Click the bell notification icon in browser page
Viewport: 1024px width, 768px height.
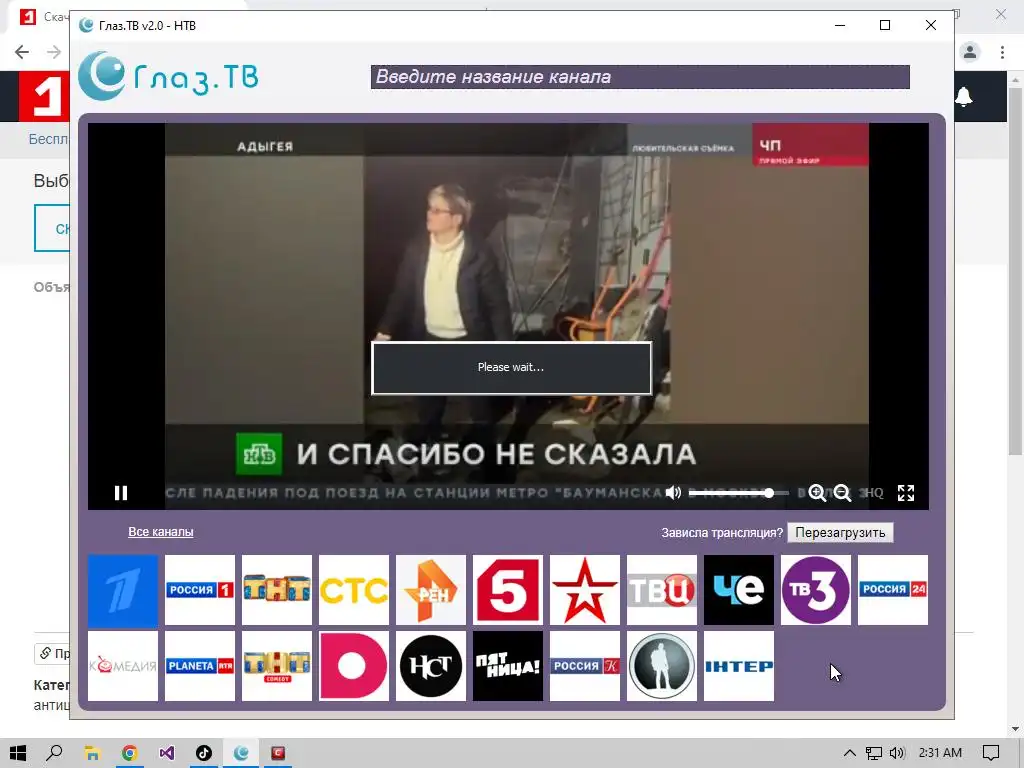click(x=964, y=97)
